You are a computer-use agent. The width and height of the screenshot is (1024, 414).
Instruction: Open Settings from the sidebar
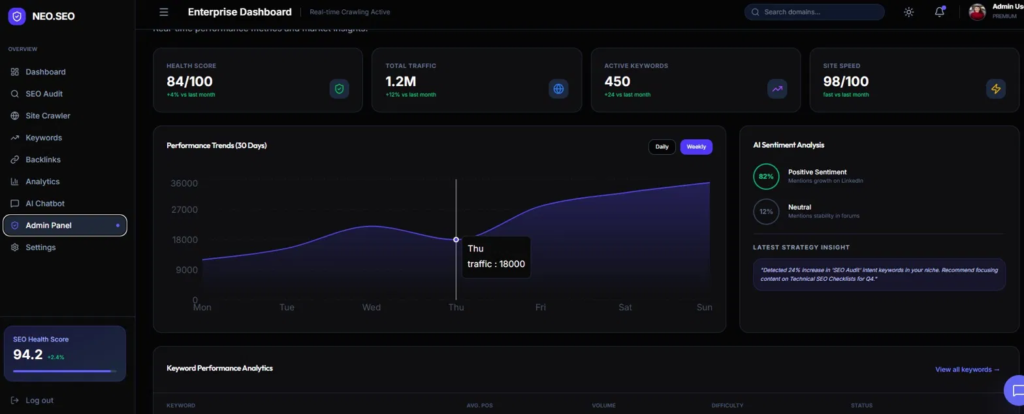click(x=65, y=247)
